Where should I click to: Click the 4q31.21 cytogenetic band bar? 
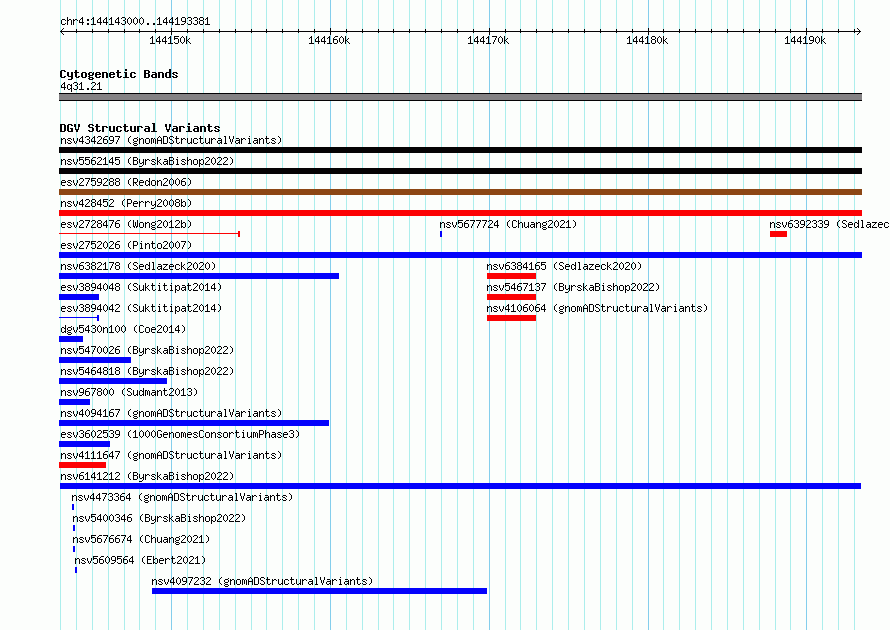click(x=460, y=97)
